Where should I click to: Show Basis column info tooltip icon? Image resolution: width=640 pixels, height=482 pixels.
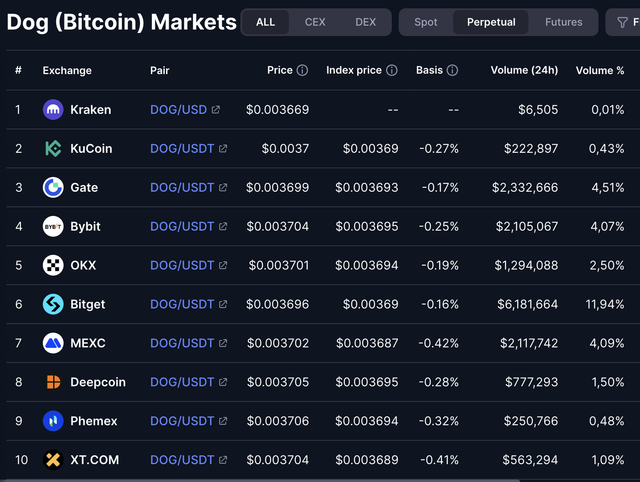click(x=452, y=70)
